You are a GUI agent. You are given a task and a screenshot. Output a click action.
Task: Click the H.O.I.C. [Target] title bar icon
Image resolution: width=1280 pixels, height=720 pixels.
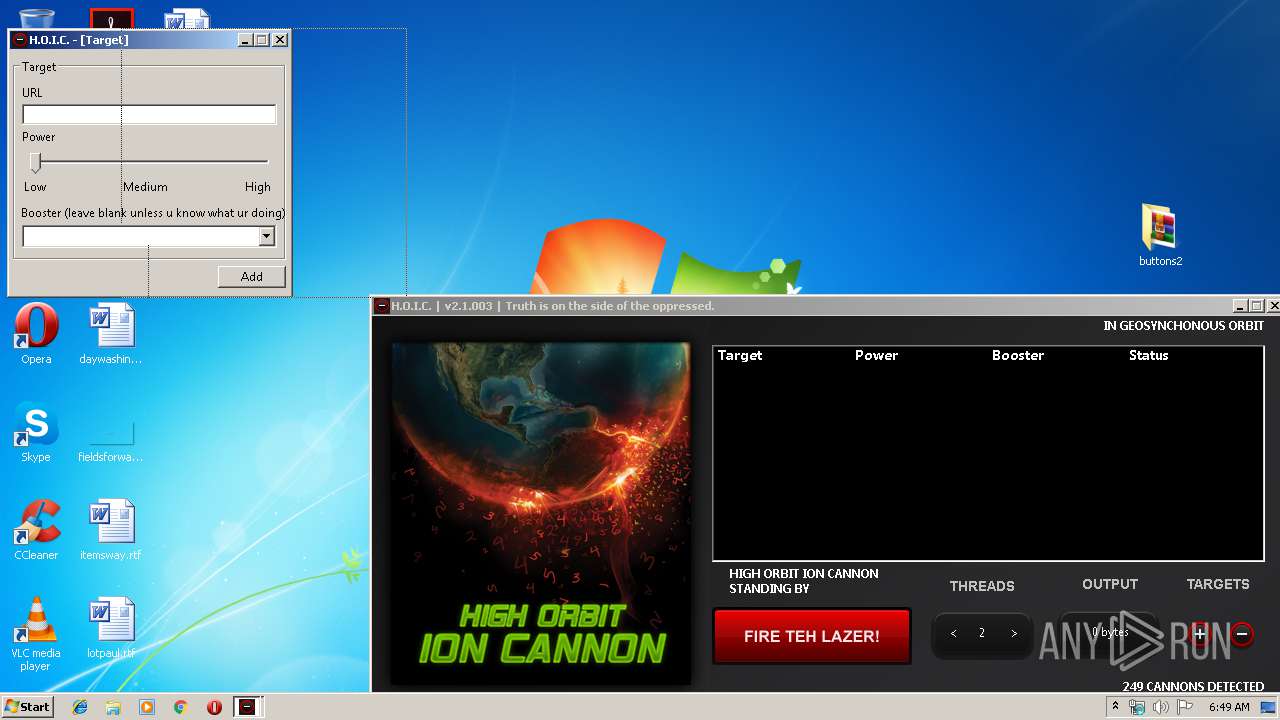[x=19, y=40]
